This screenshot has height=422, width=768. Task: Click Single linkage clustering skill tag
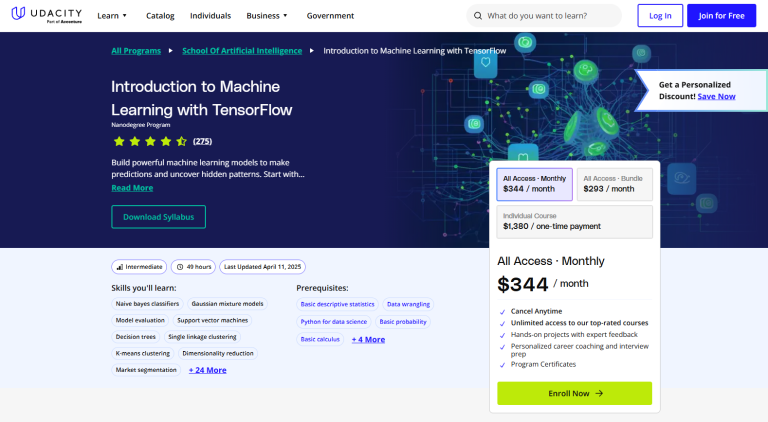coord(202,337)
